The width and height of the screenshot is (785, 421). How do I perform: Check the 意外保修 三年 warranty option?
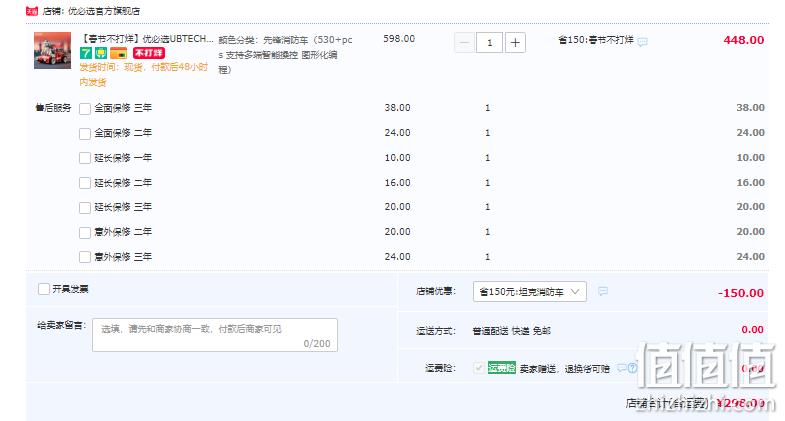pyautogui.click(x=85, y=257)
